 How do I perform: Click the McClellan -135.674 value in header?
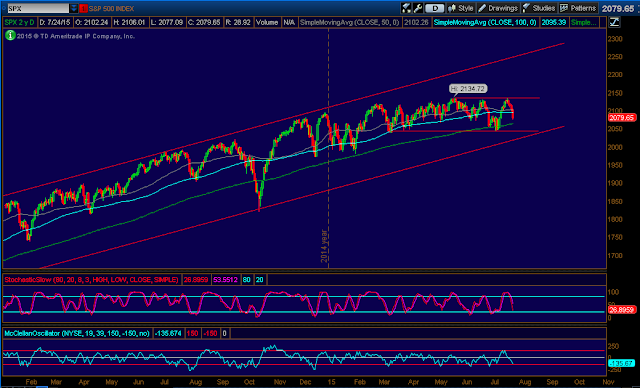pos(168,333)
